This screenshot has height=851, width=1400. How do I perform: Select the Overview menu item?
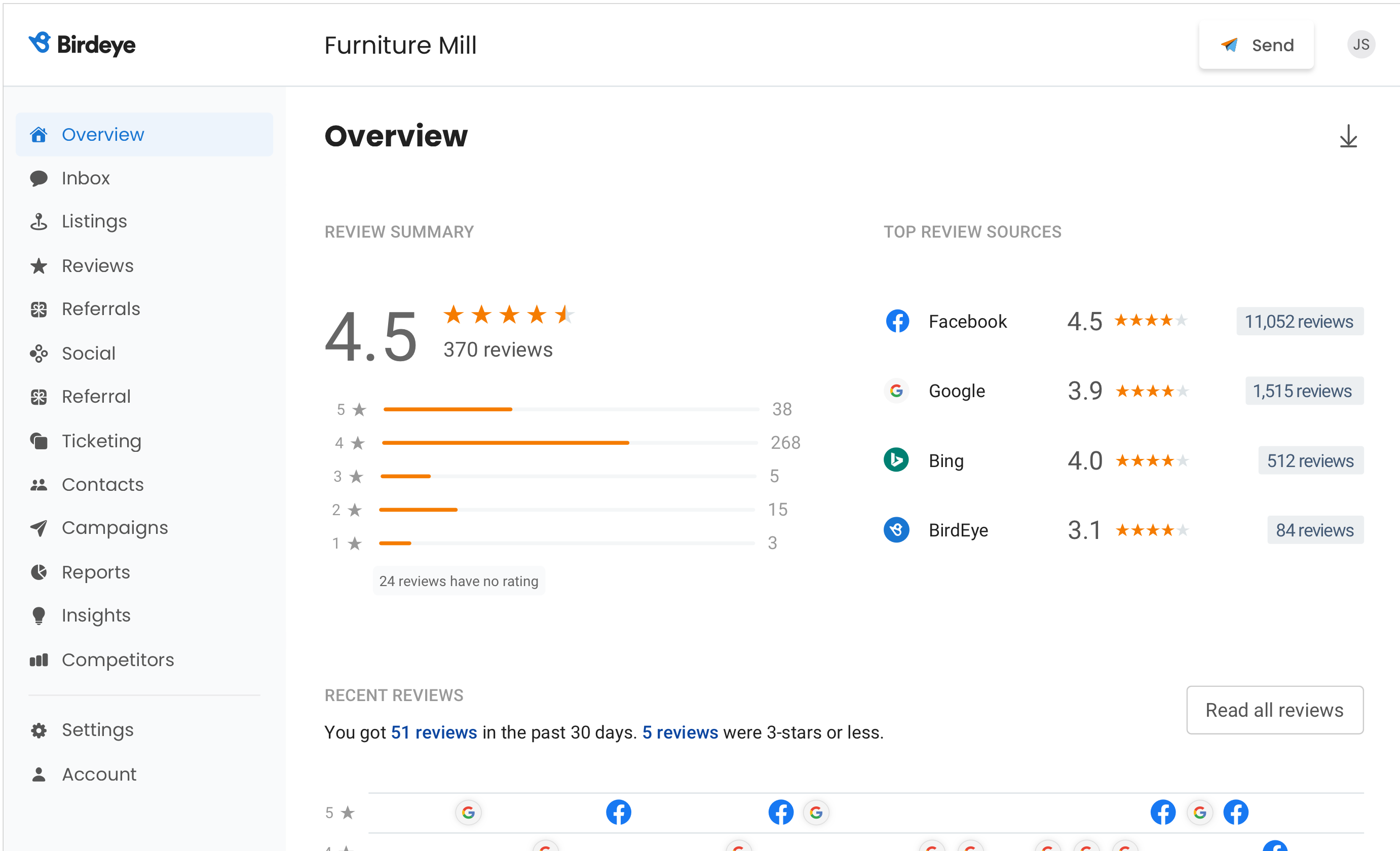point(104,134)
